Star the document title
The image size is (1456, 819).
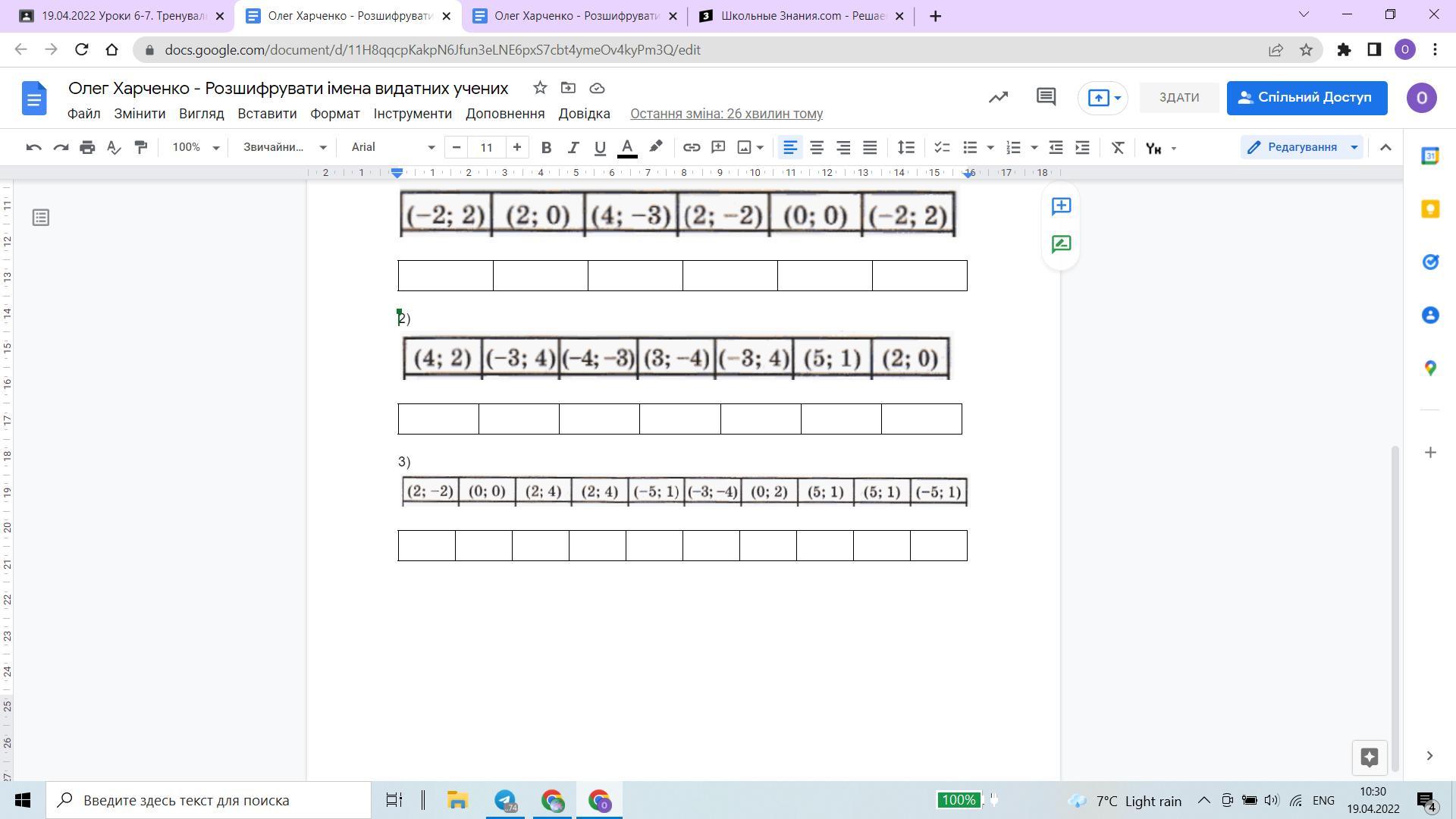[540, 88]
